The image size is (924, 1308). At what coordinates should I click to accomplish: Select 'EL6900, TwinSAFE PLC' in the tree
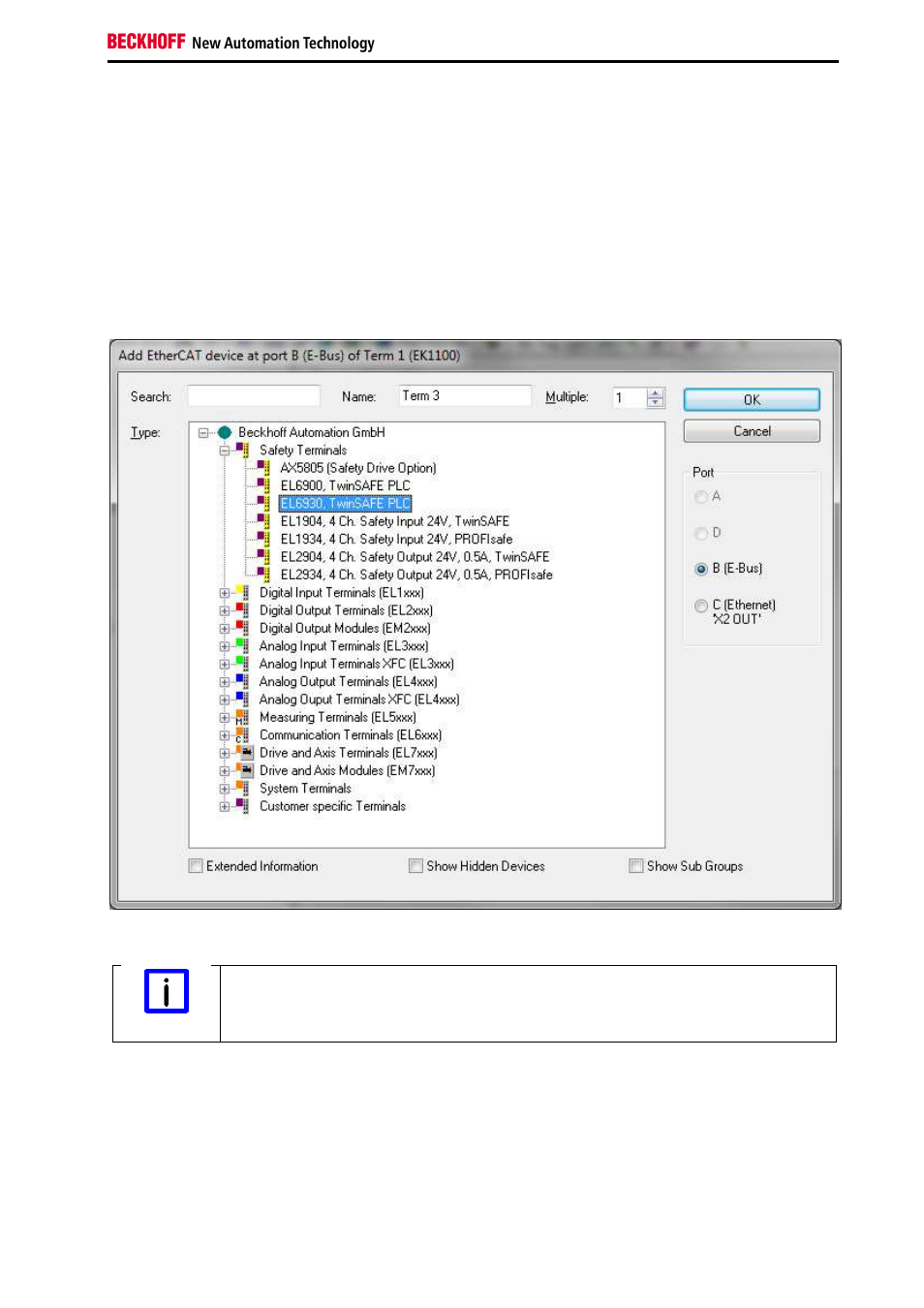345,485
